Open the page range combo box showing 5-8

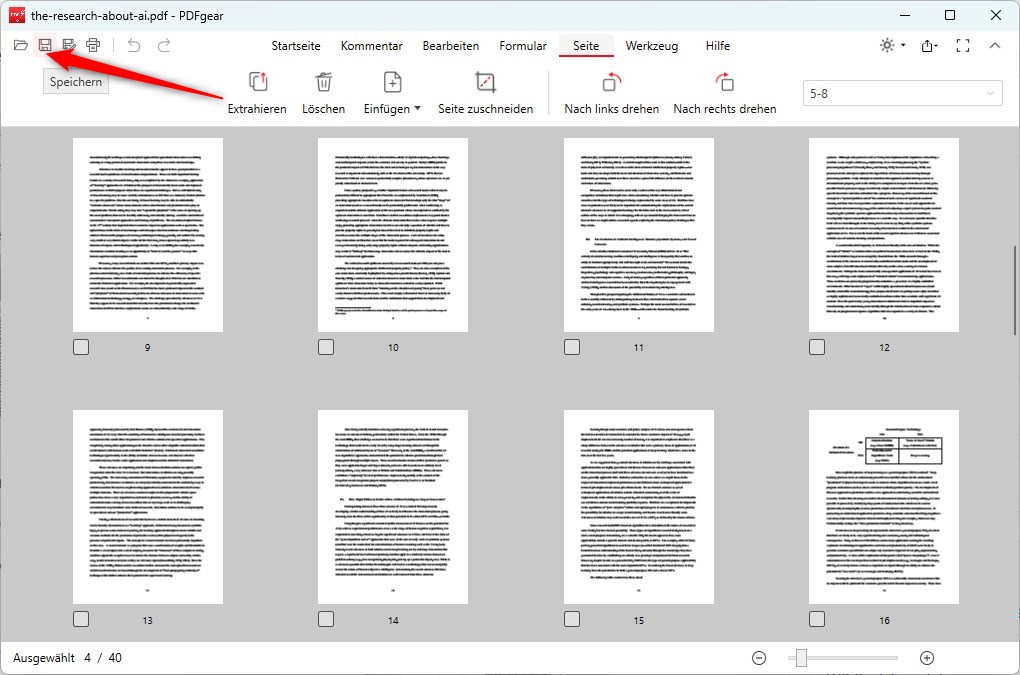[x=901, y=92]
